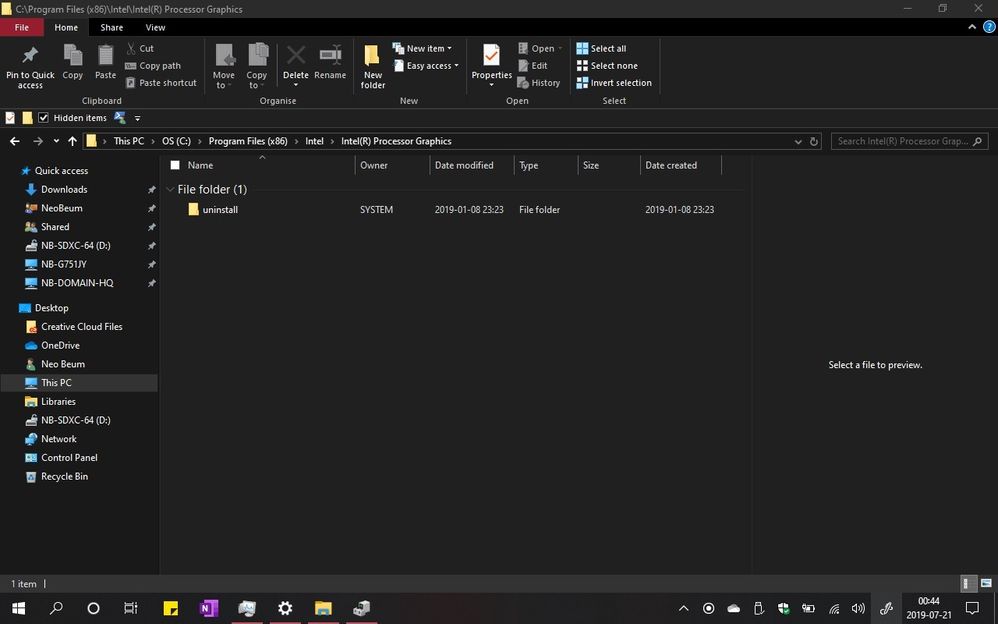This screenshot has height=624, width=998.
Task: Select all items
Action: pos(601,48)
